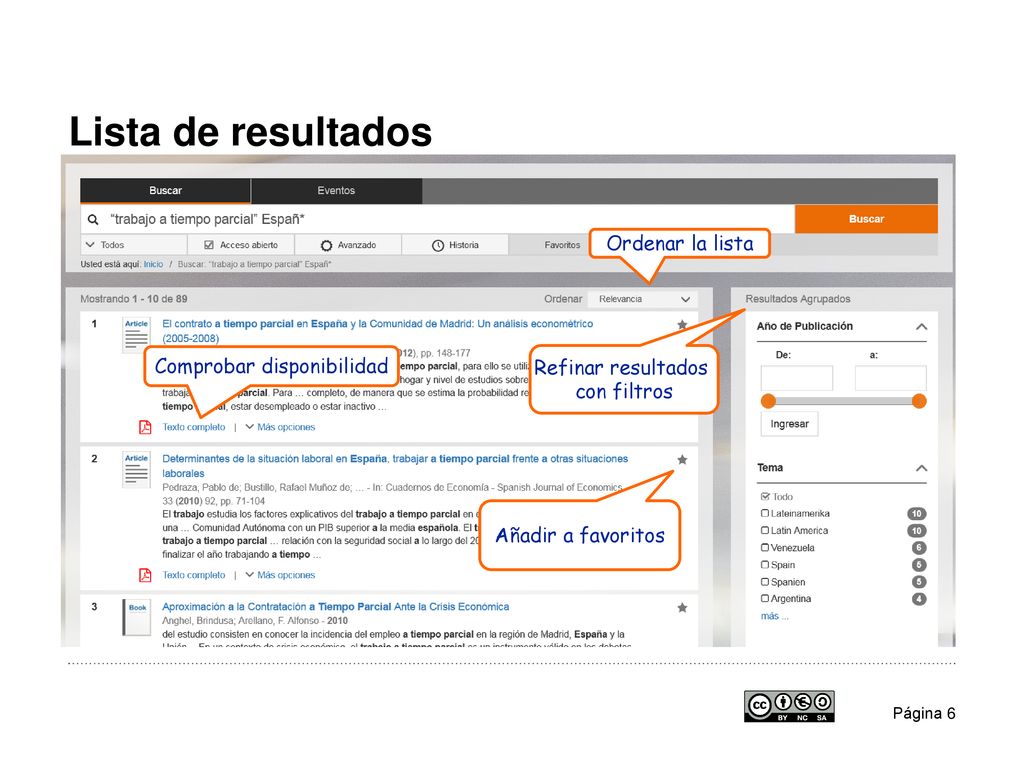The height and width of the screenshot is (768, 1024).
Task: Click the 'a:' year input field
Action: [891, 378]
